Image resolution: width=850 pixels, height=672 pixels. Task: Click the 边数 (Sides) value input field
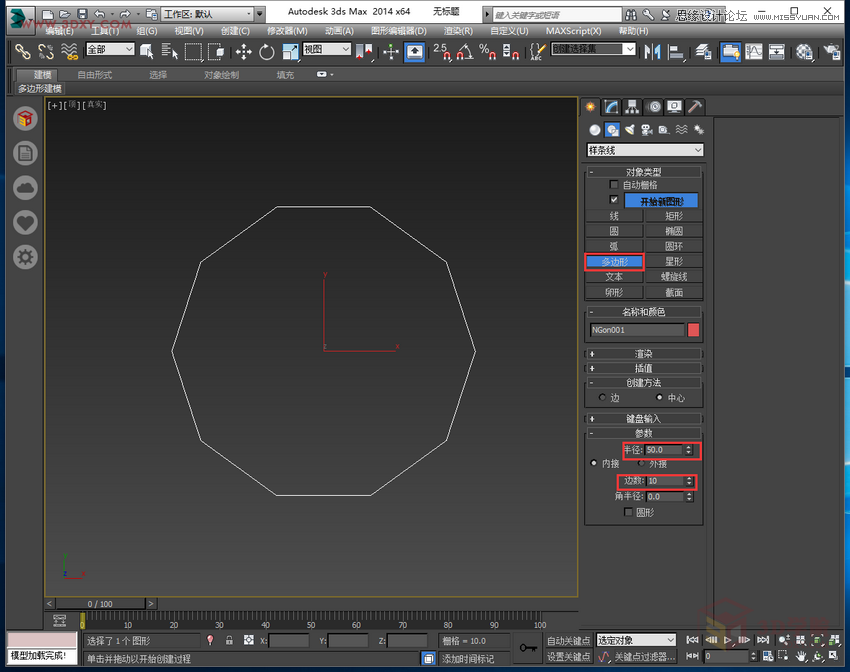(658, 481)
